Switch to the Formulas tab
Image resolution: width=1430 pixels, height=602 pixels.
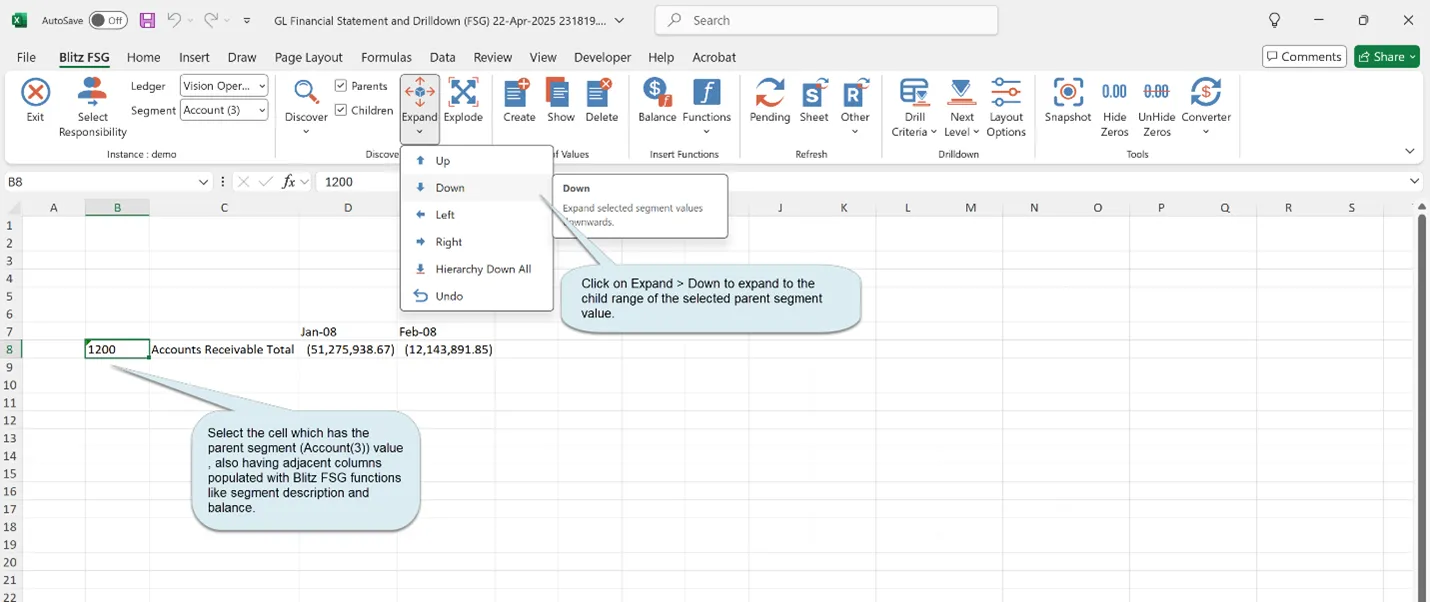click(x=386, y=57)
